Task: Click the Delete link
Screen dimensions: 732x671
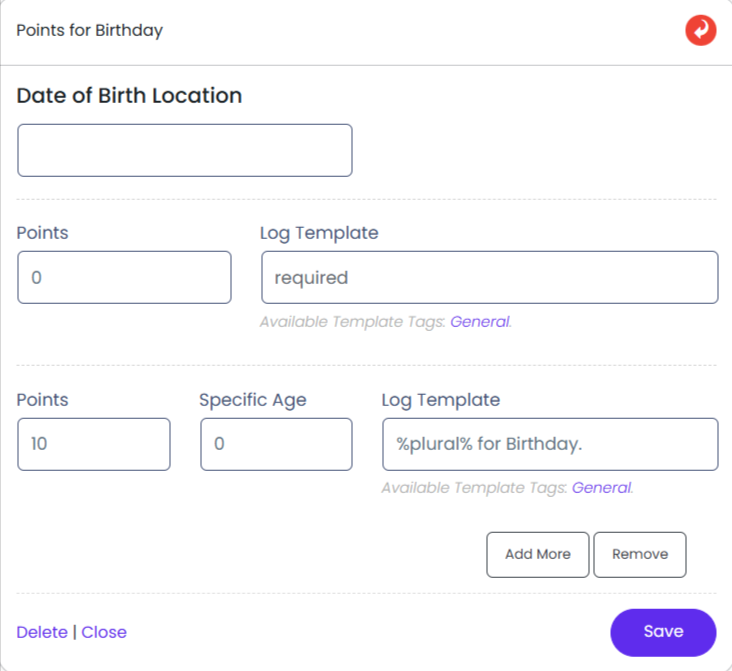Action: coord(42,632)
